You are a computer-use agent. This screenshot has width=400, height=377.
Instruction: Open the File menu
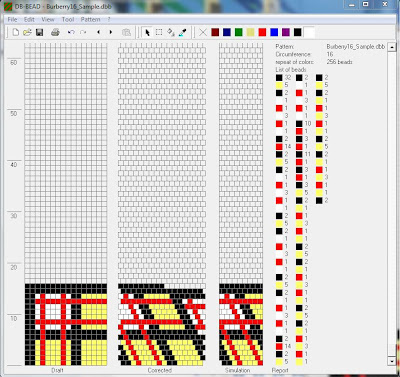[12, 19]
